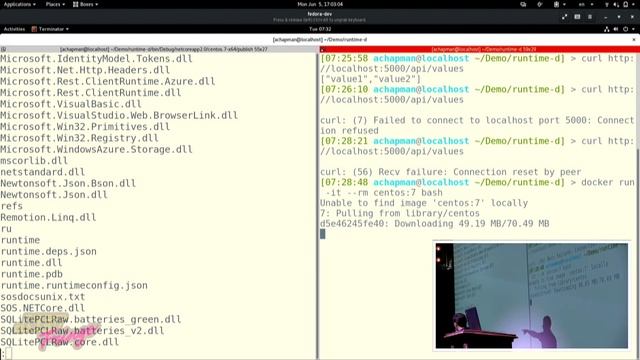Click 'd5e46245fe40: Downloading' progress line
The height and width of the screenshot is (360, 640).
435,224
